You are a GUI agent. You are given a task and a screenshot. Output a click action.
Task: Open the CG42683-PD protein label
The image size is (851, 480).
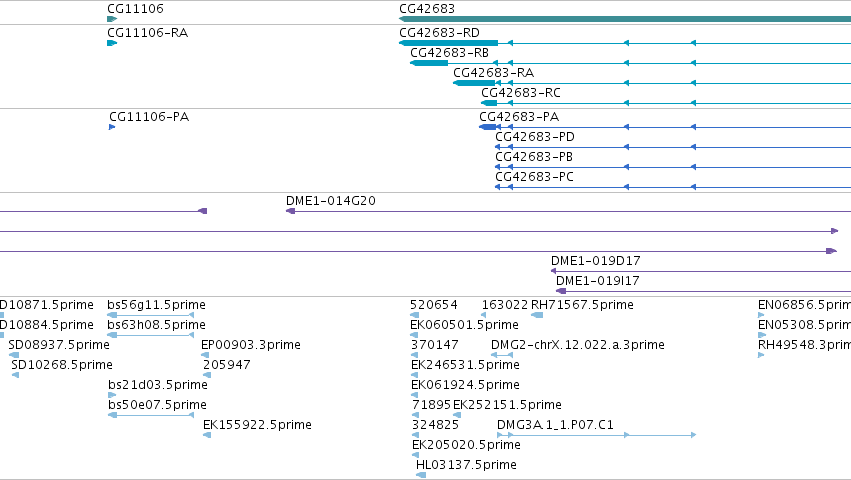pos(535,137)
